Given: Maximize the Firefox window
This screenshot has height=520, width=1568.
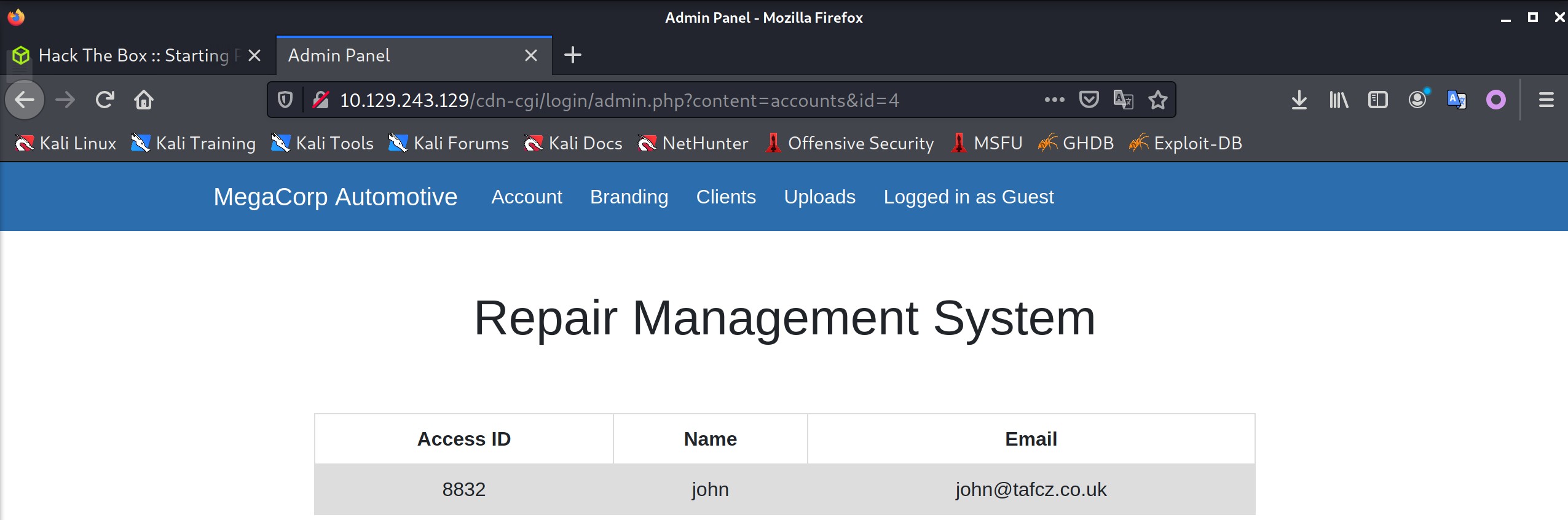Looking at the screenshot, I should pyautogui.click(x=1532, y=17).
